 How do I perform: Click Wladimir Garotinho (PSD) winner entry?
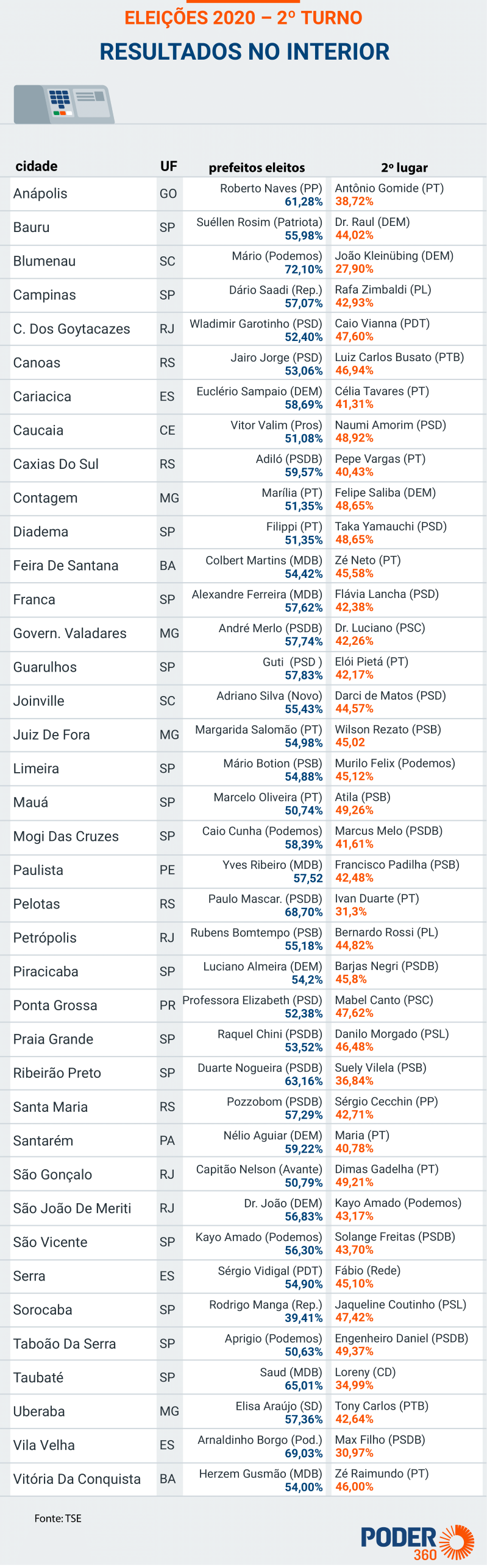point(255,324)
